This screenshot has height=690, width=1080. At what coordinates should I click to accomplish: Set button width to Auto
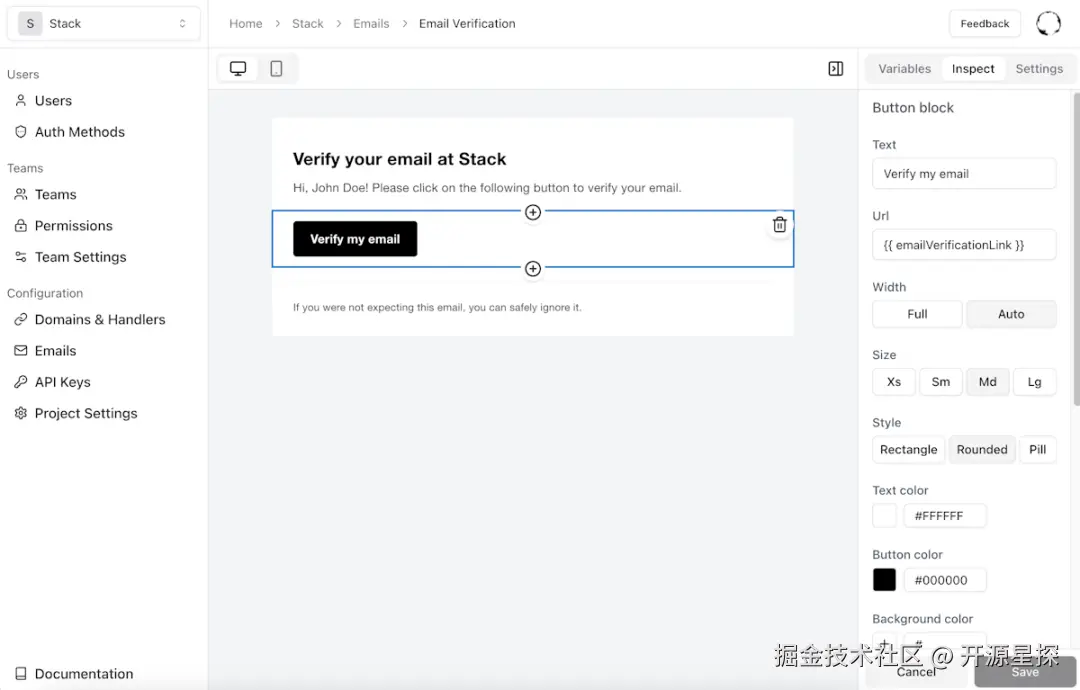pos(1011,314)
